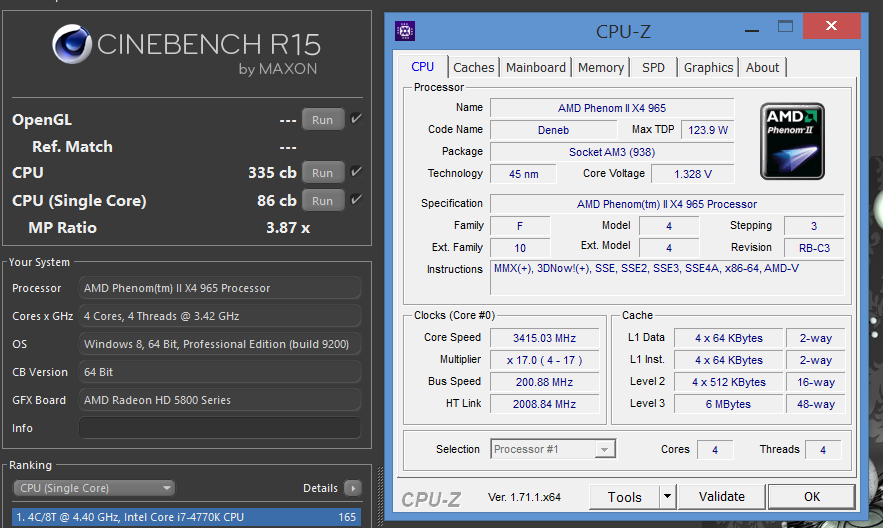Click the Cinebench R15 sphere logo
The image size is (883, 528).
click(x=72, y=43)
